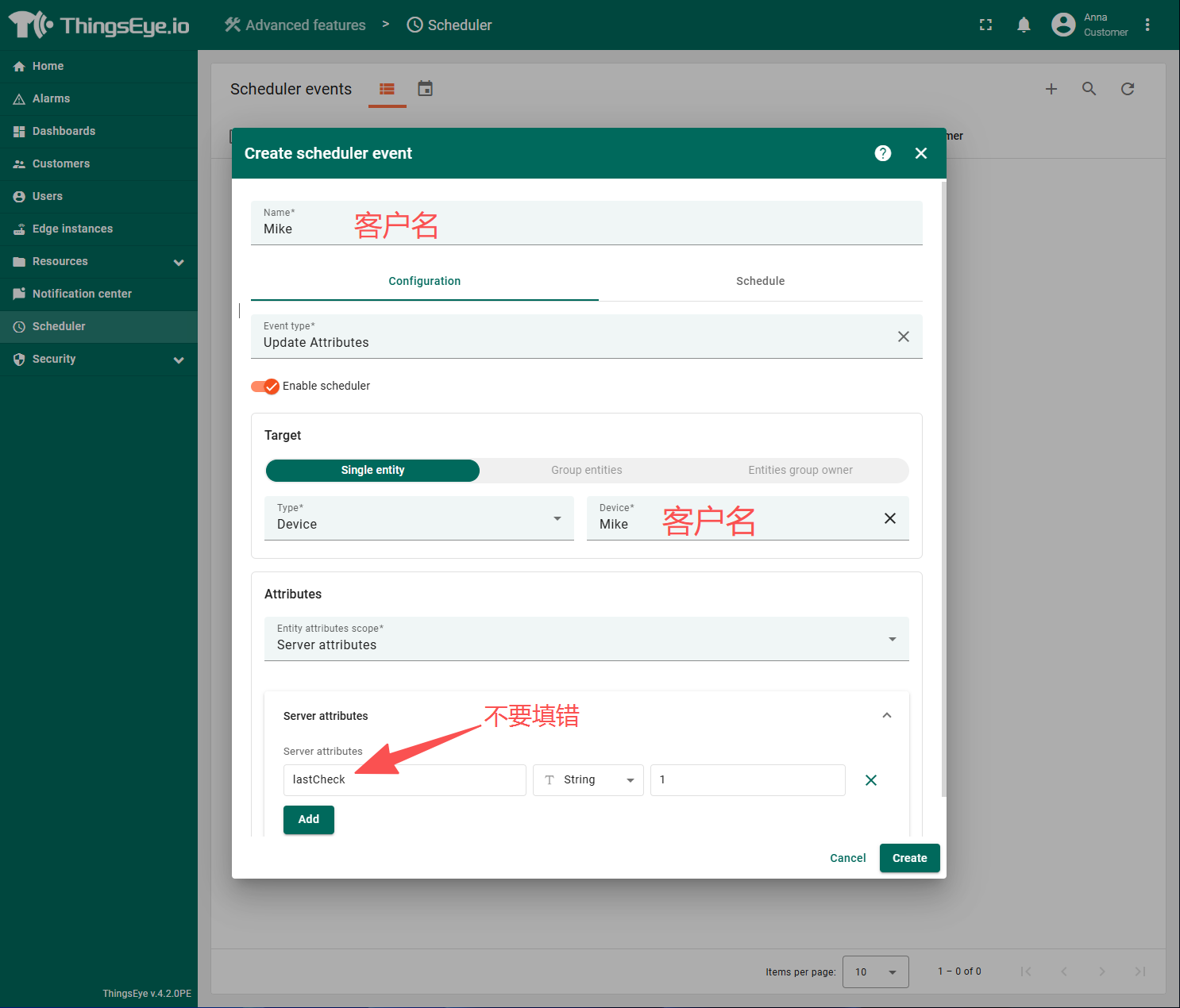The image size is (1180, 1008).
Task: Remove the lastCheck attribute row
Action: 870,780
